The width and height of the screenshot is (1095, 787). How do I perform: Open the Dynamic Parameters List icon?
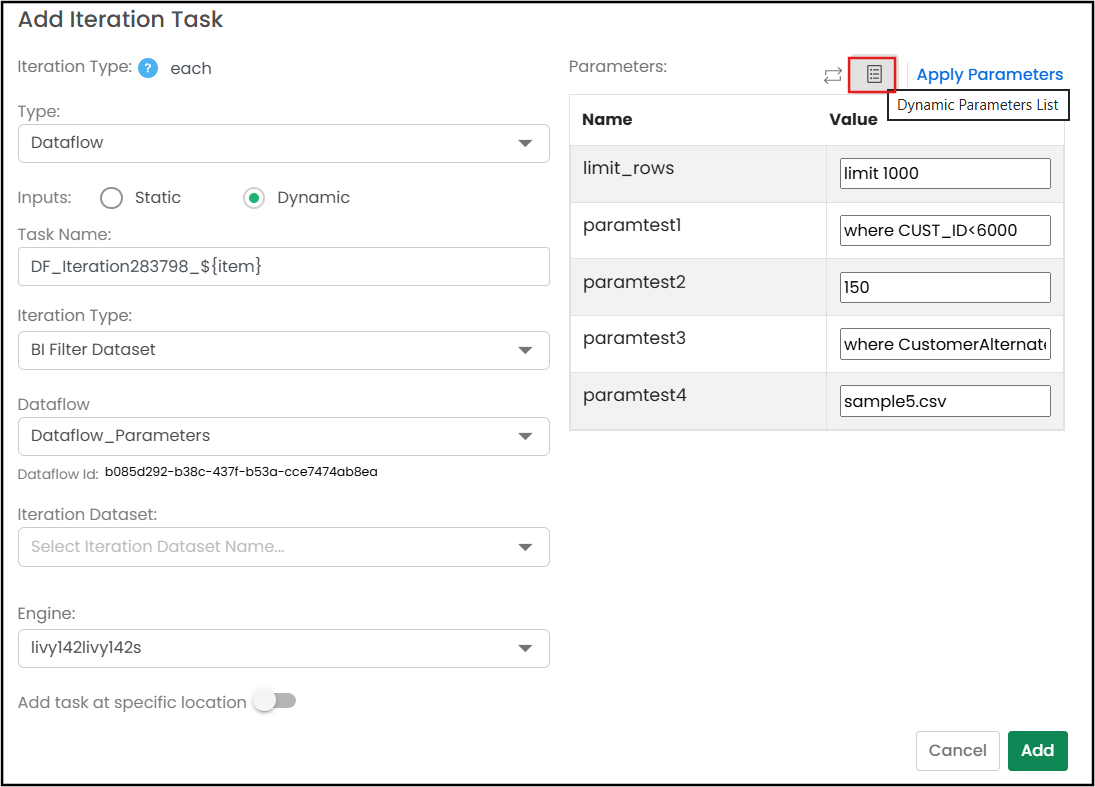point(874,74)
